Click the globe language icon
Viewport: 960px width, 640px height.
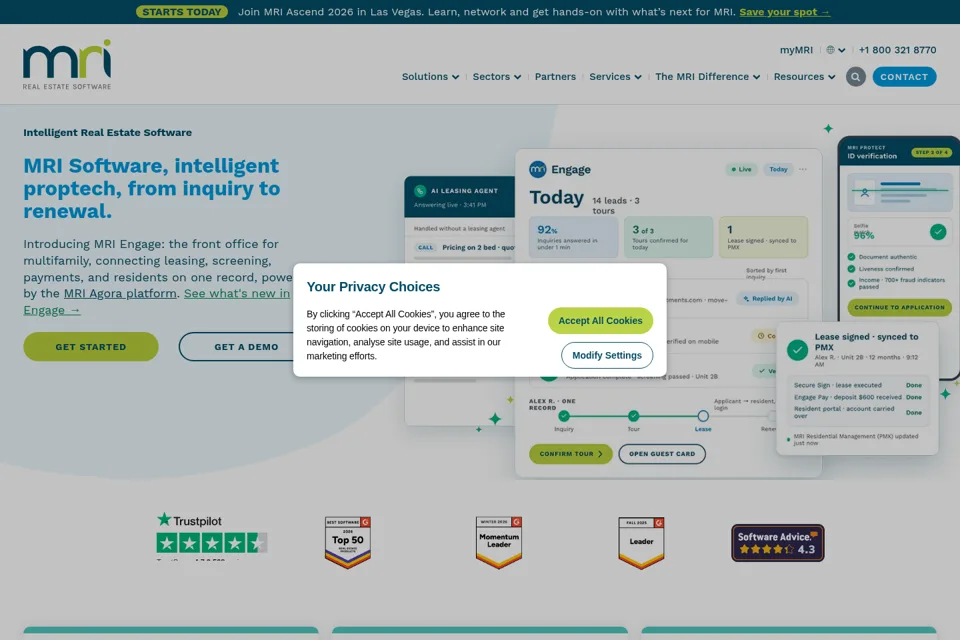(x=830, y=50)
